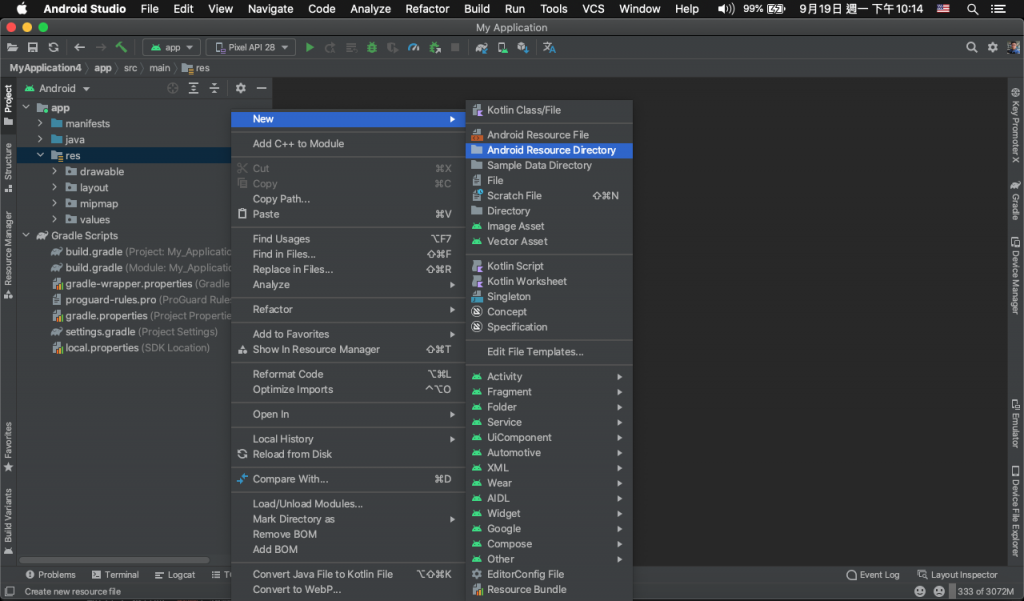Select Sample Data Directory option
Screen dimensions: 1024x601
click(549, 165)
